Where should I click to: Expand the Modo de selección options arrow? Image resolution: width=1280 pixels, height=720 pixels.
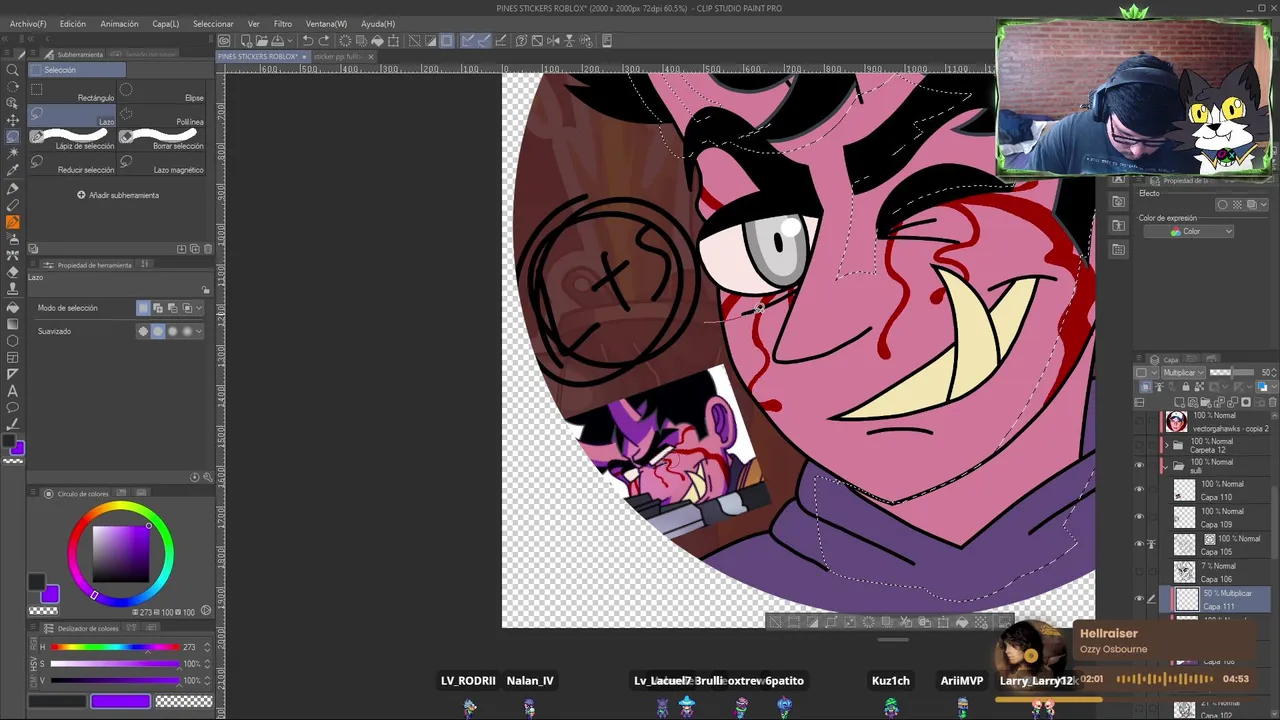pyautogui.click(x=198, y=308)
